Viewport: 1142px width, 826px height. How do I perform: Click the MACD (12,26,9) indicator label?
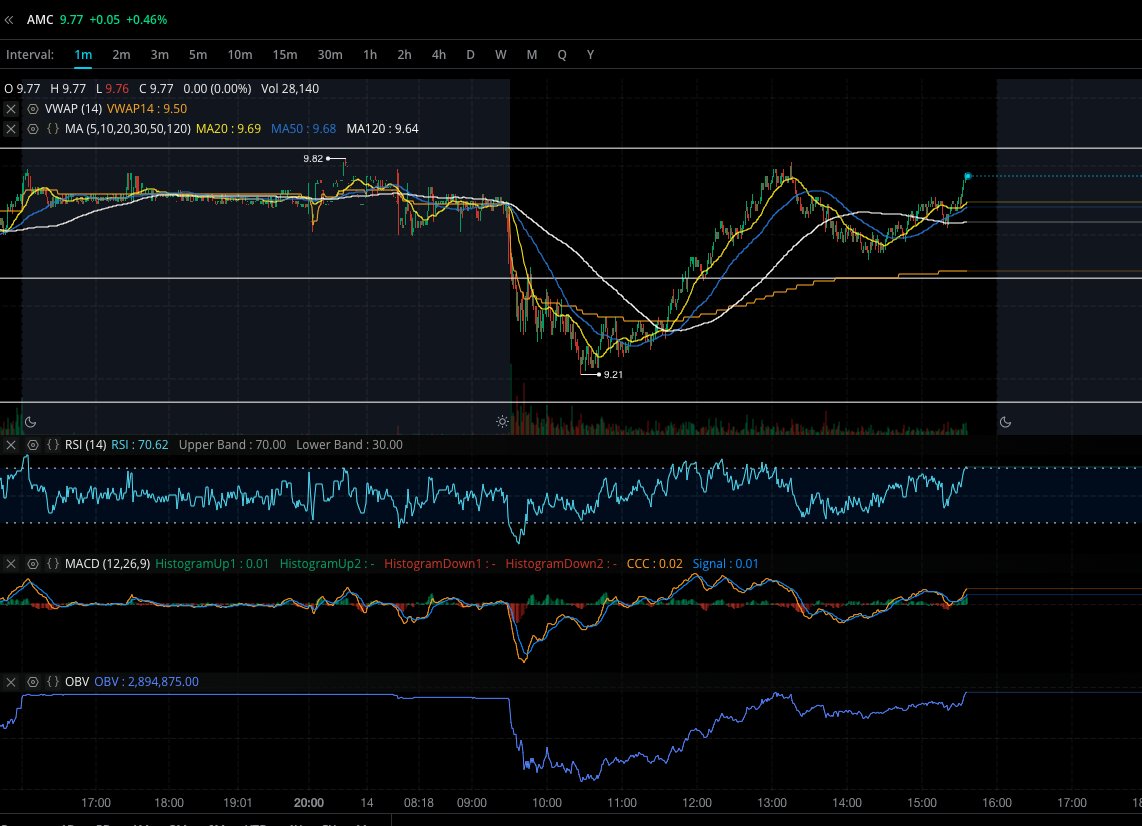point(107,564)
